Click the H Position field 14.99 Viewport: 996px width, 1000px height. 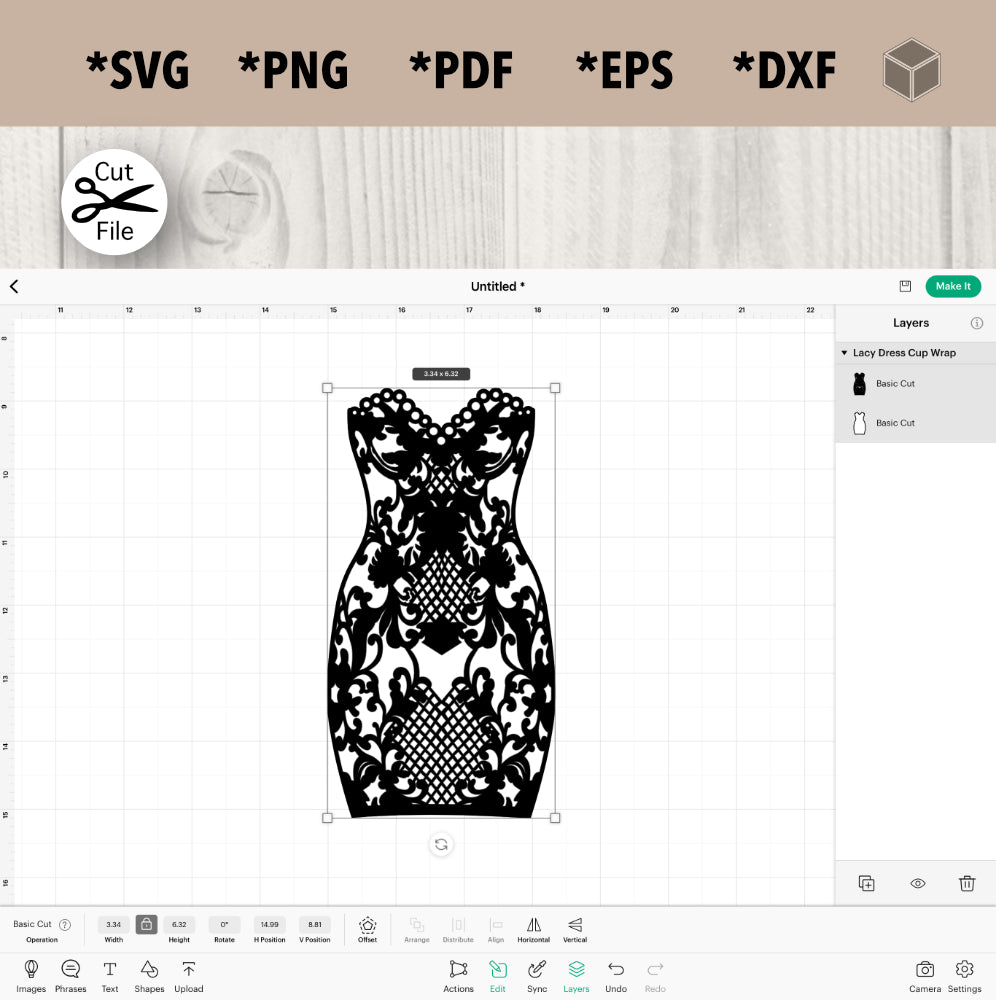pos(269,924)
